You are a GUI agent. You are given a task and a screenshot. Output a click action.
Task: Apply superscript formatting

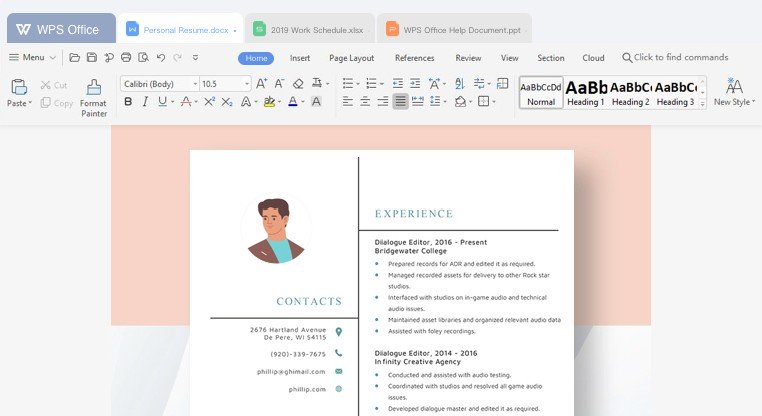210,102
